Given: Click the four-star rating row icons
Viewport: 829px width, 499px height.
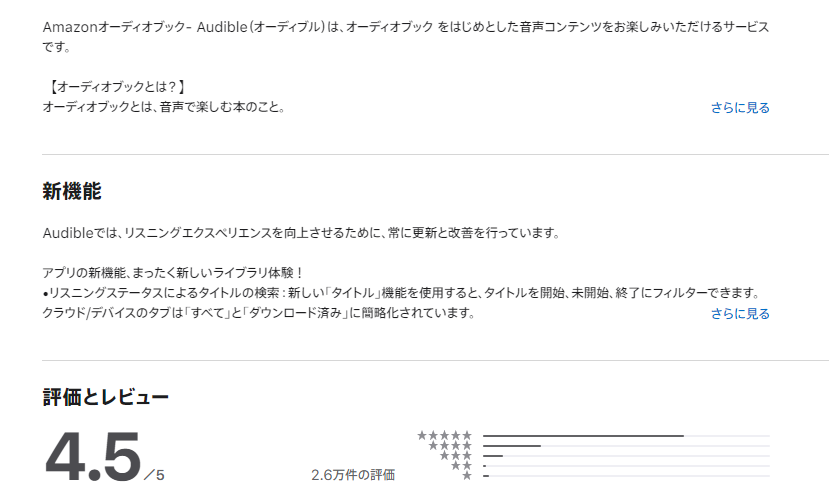Looking at the screenshot, I should coord(450,446).
